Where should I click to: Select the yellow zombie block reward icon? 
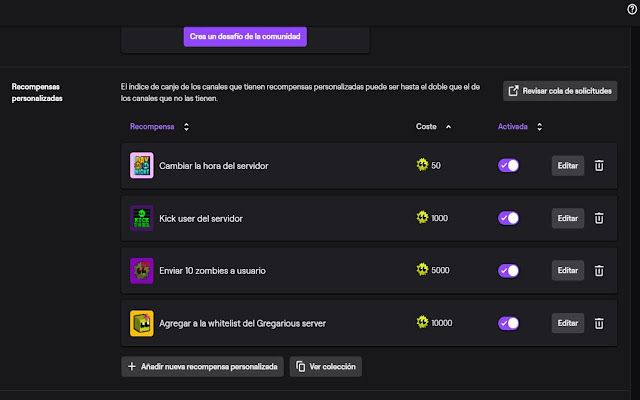pos(142,323)
